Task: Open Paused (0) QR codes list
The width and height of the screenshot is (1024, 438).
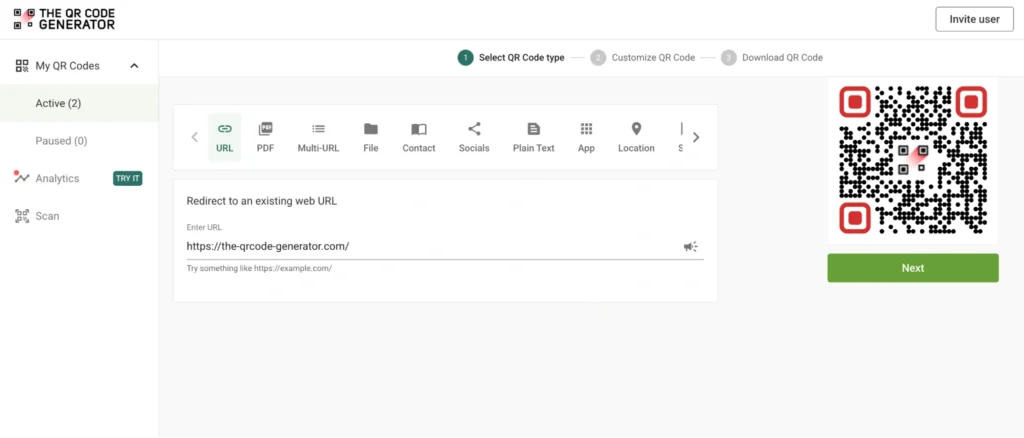Action: pyautogui.click(x=61, y=141)
